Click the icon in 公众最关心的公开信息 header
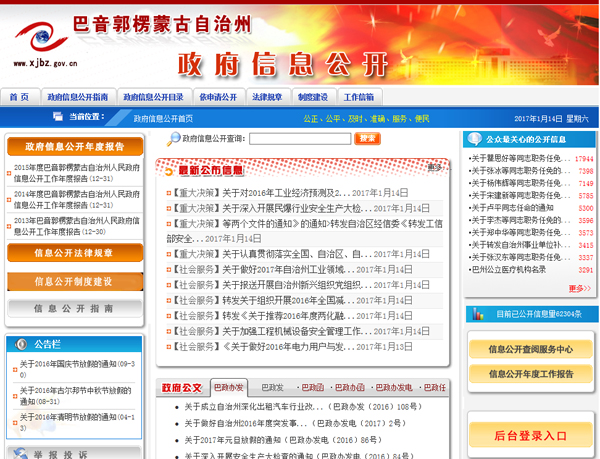The width and height of the screenshot is (600, 459). coord(475,140)
